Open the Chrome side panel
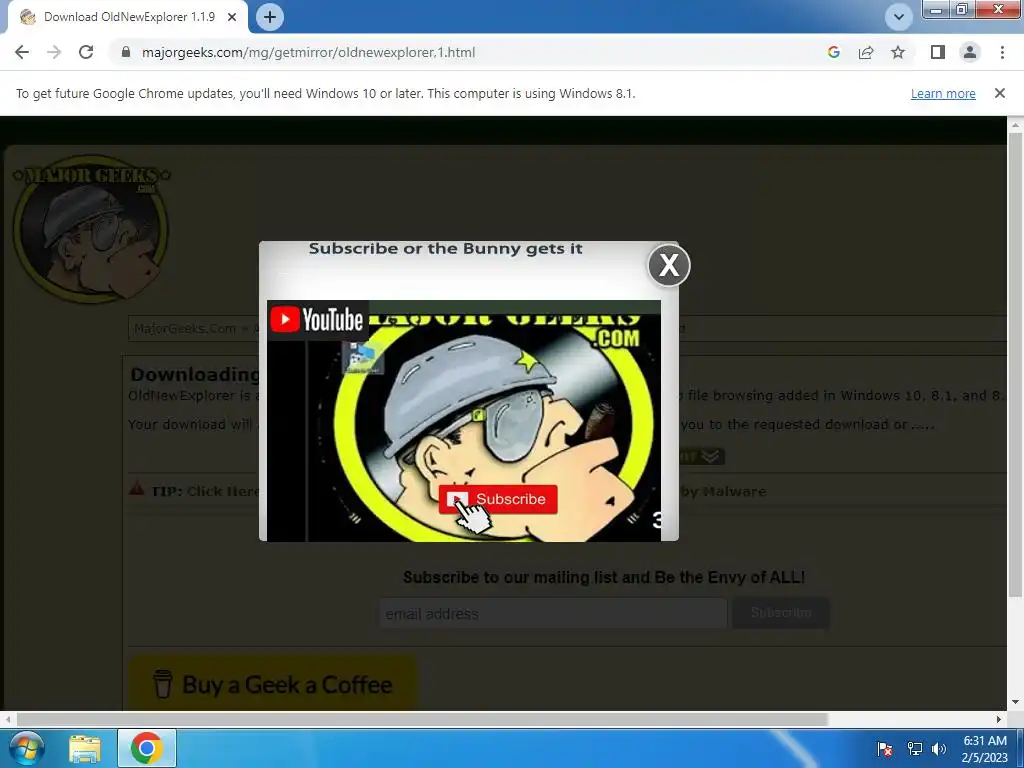This screenshot has height=768, width=1024. coord(938,52)
